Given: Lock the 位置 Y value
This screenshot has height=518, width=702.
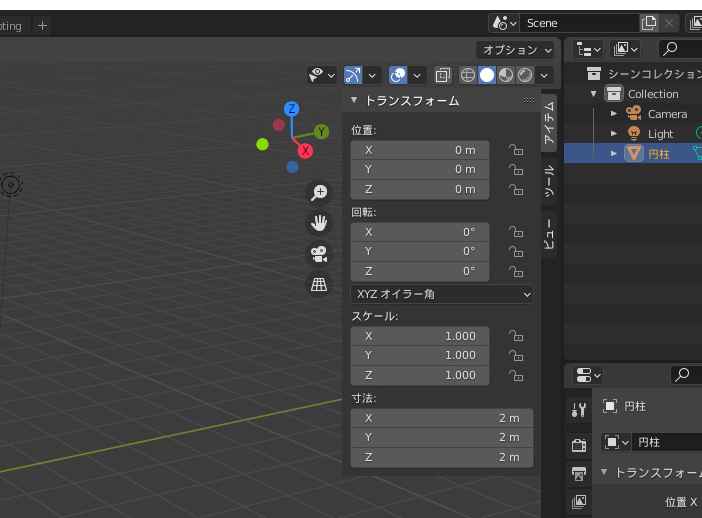Looking at the screenshot, I should coord(516,170).
